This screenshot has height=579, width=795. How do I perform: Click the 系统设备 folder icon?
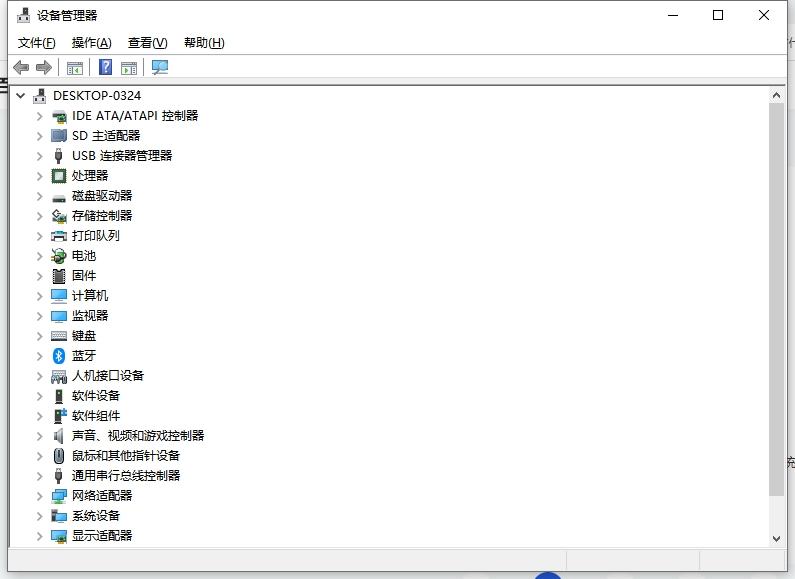59,516
